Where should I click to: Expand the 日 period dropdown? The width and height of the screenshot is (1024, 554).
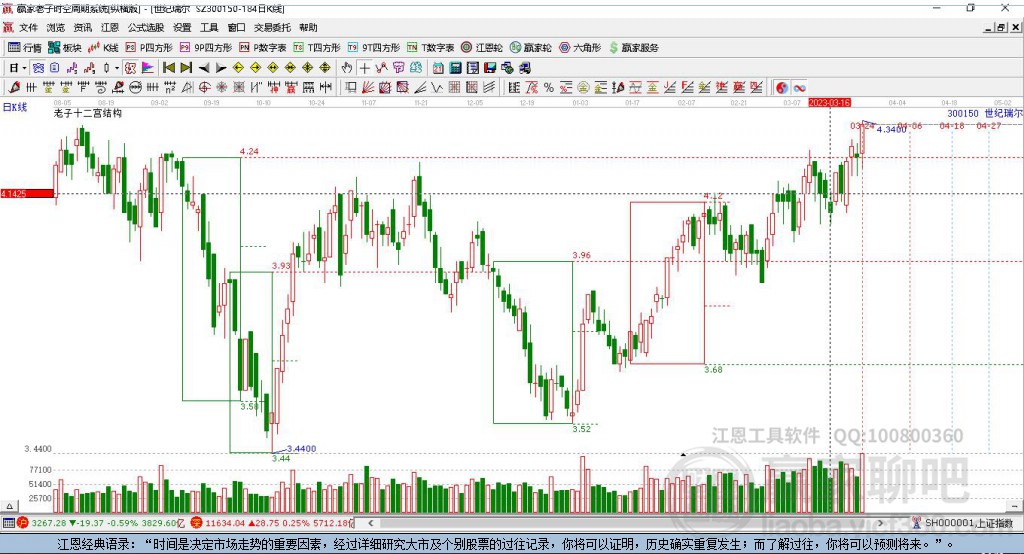pos(24,68)
